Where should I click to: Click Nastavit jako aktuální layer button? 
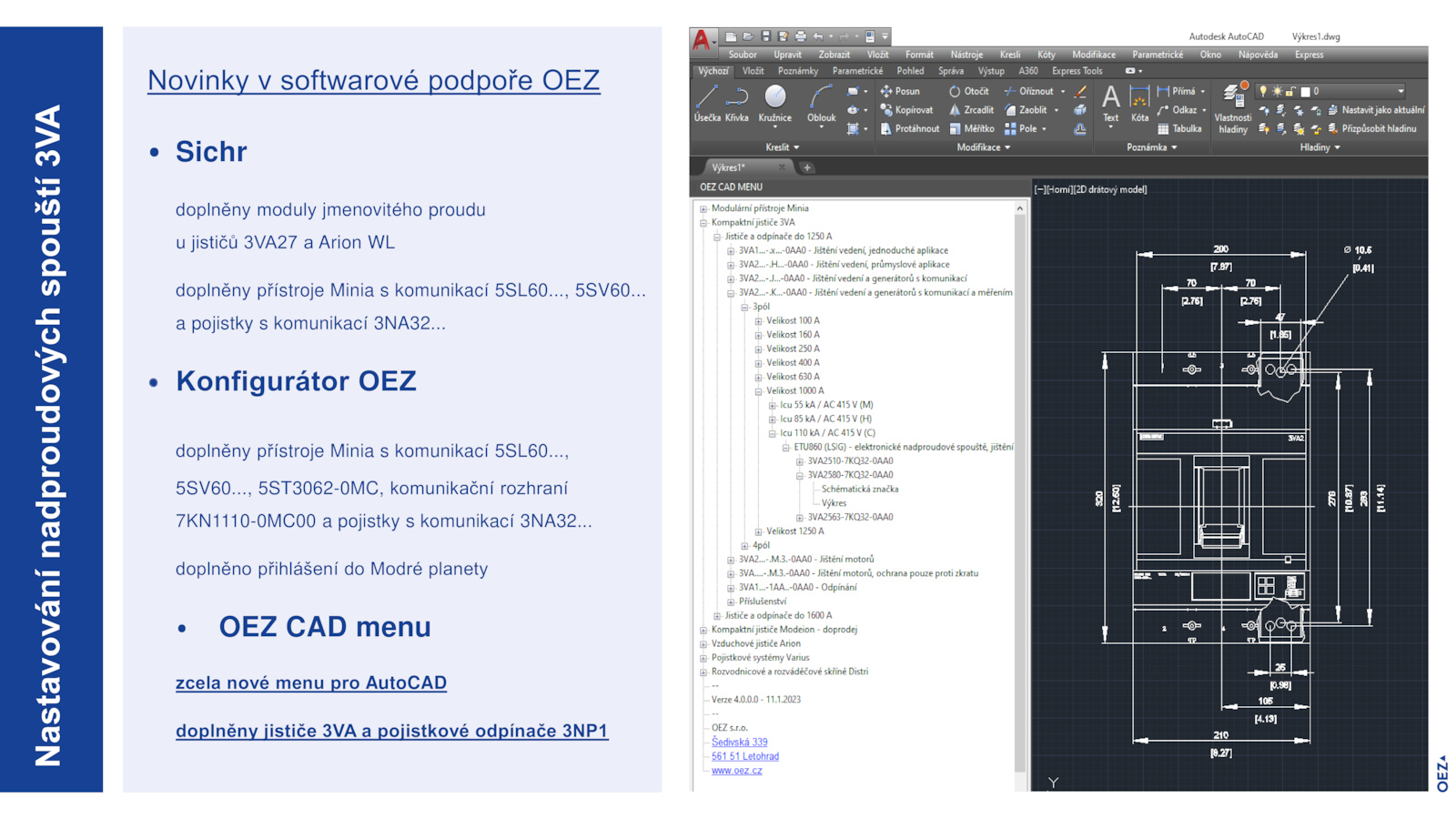(x=1376, y=110)
